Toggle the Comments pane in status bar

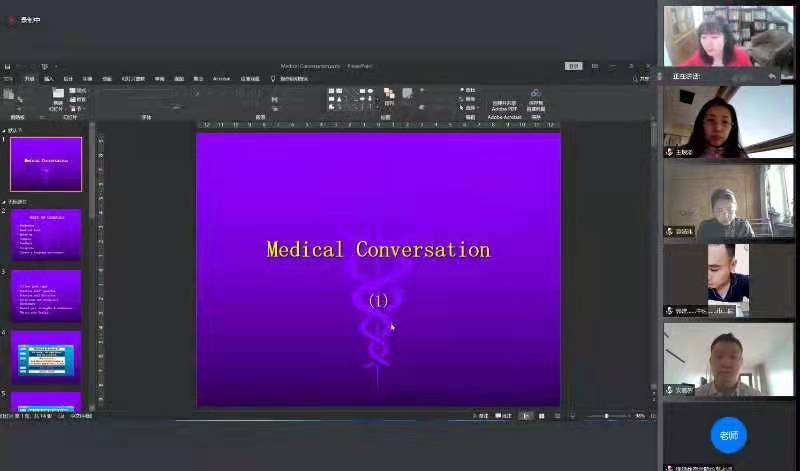(x=504, y=416)
